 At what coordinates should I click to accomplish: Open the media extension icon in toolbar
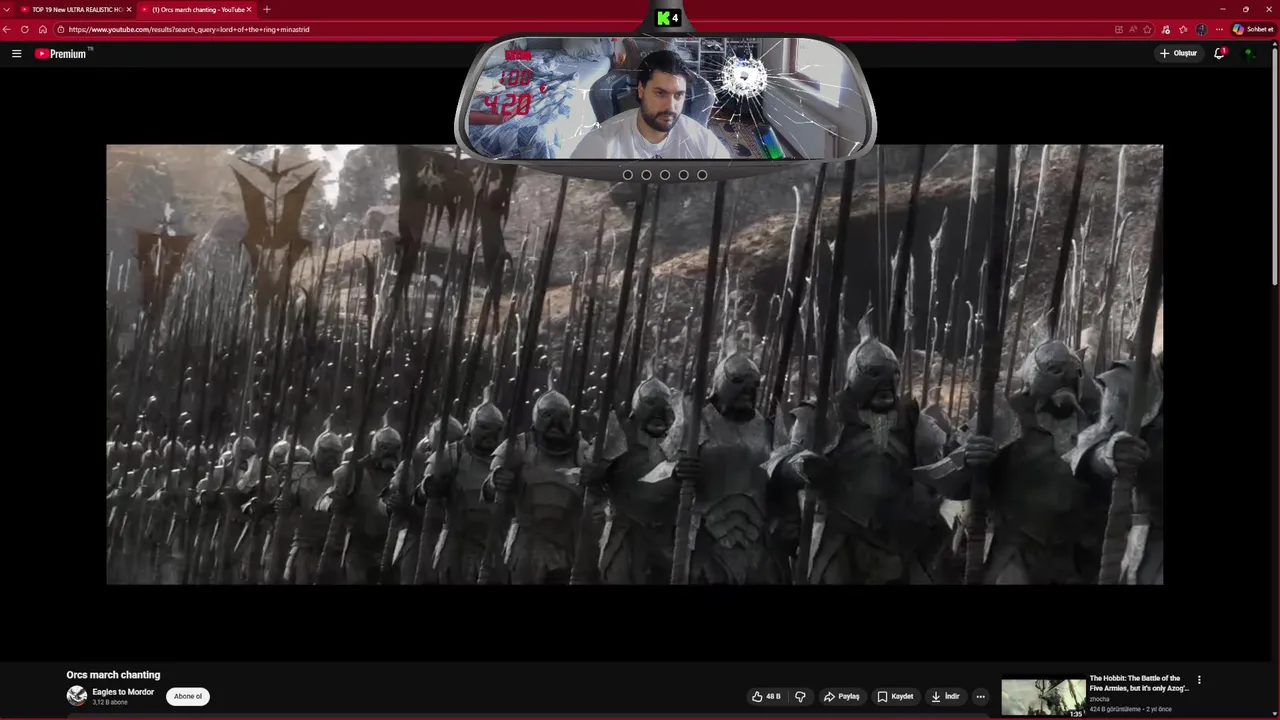tap(1166, 29)
